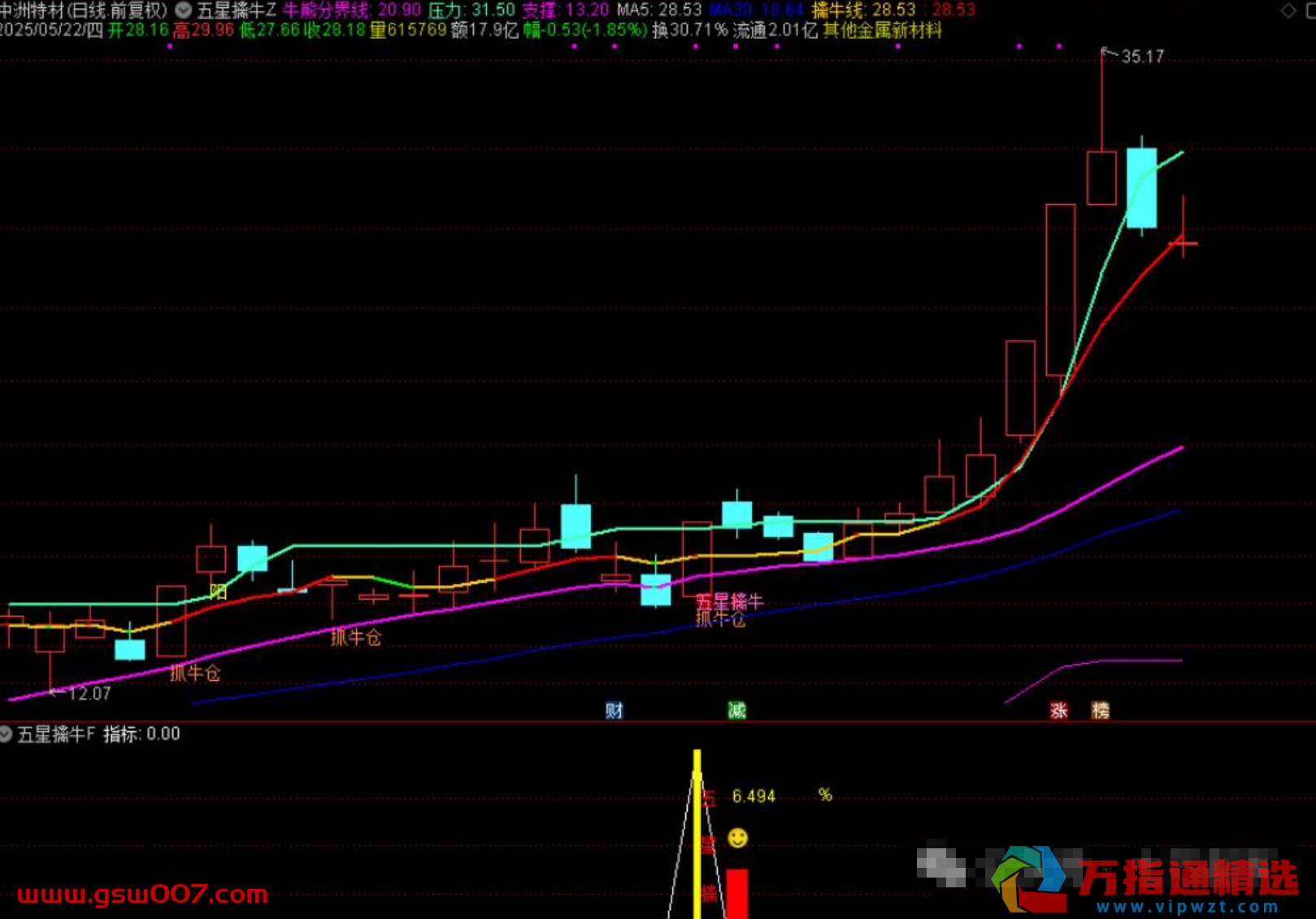Click the red bar in indicator panel
The width and height of the screenshot is (1316, 919).
(736, 894)
